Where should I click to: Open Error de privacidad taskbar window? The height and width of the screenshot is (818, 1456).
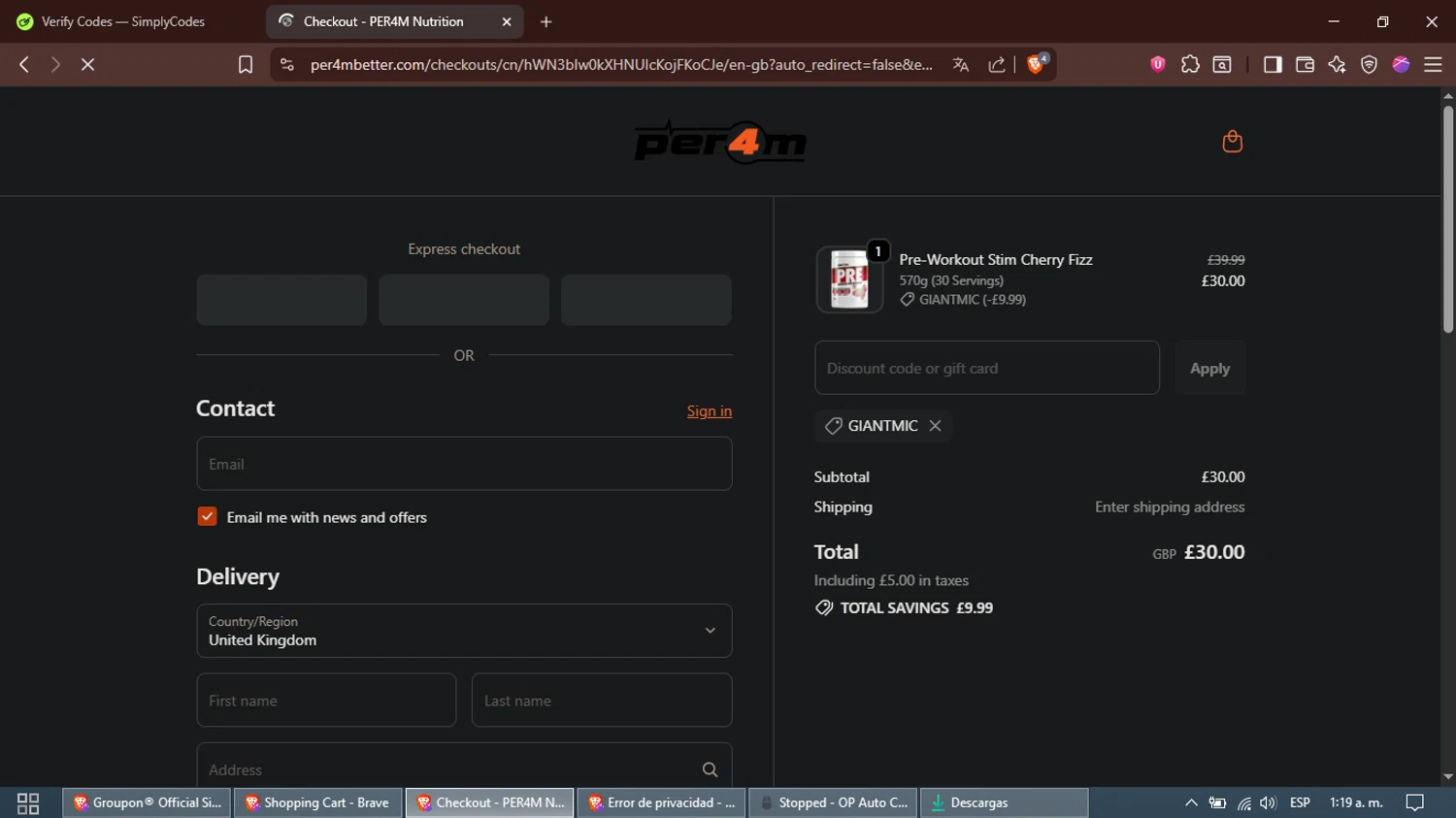(x=661, y=802)
